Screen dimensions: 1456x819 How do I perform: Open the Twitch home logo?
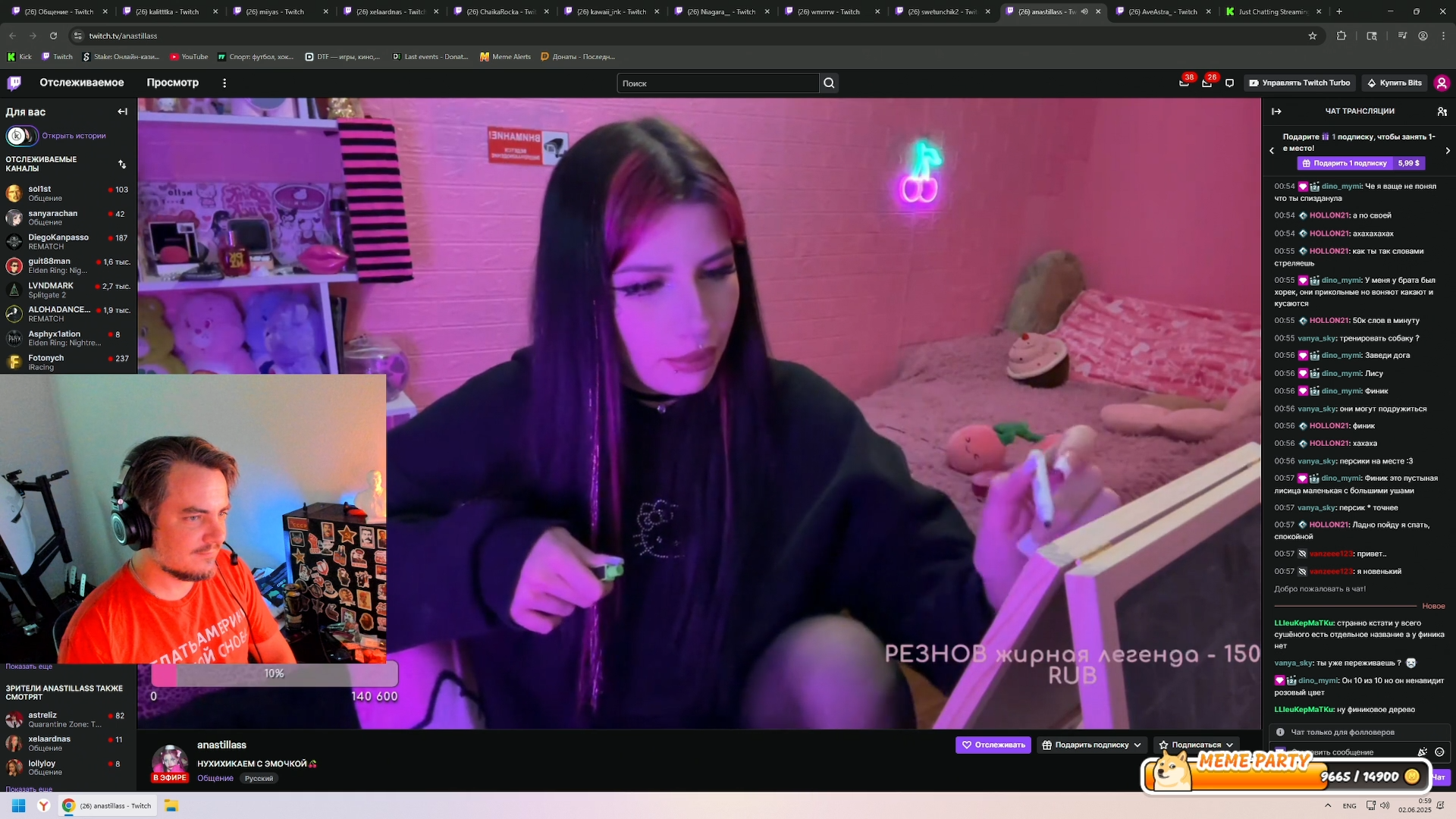pos(14,83)
